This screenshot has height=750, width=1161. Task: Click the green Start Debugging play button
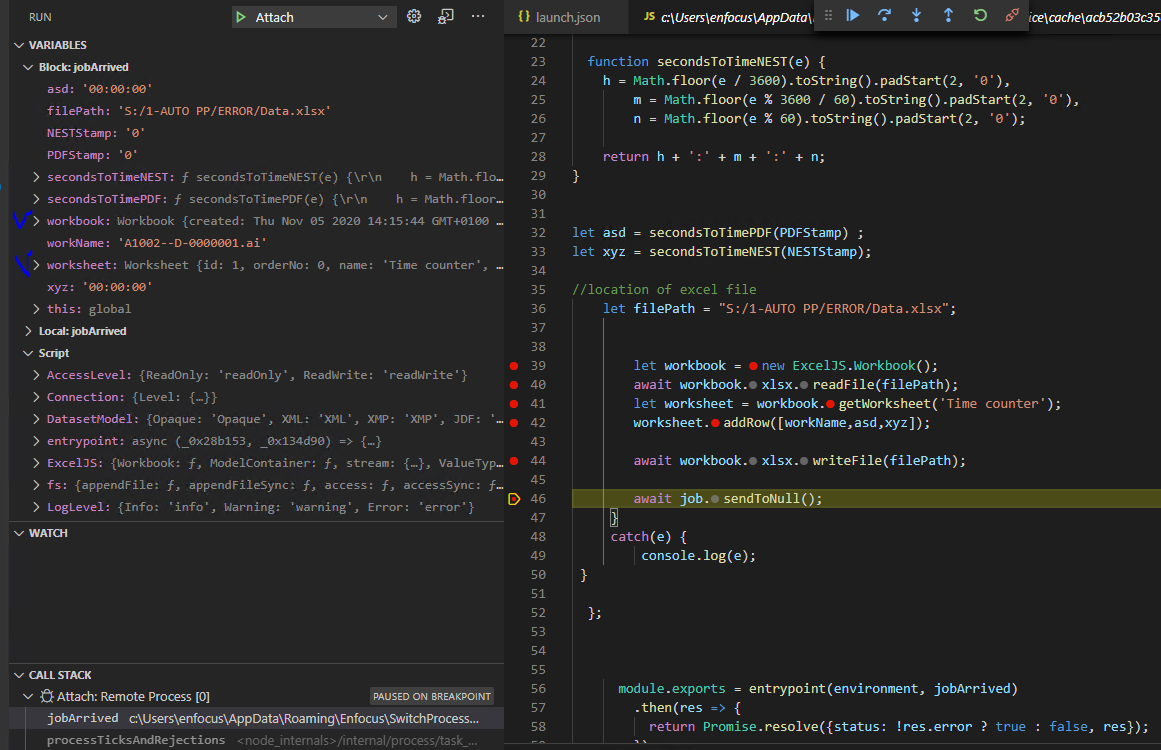pos(240,17)
